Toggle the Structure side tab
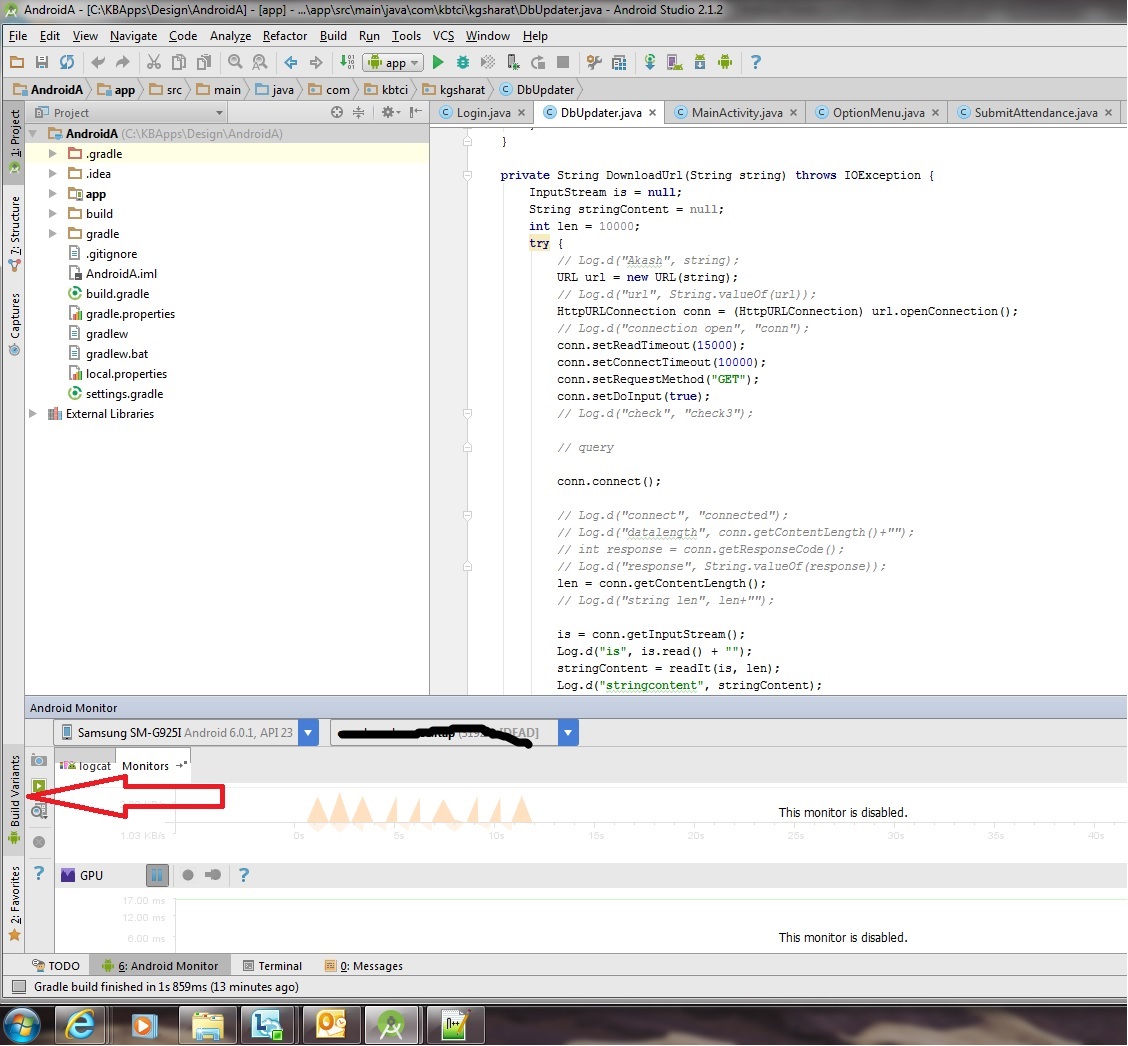This screenshot has height=1046, width=1128. (14, 234)
